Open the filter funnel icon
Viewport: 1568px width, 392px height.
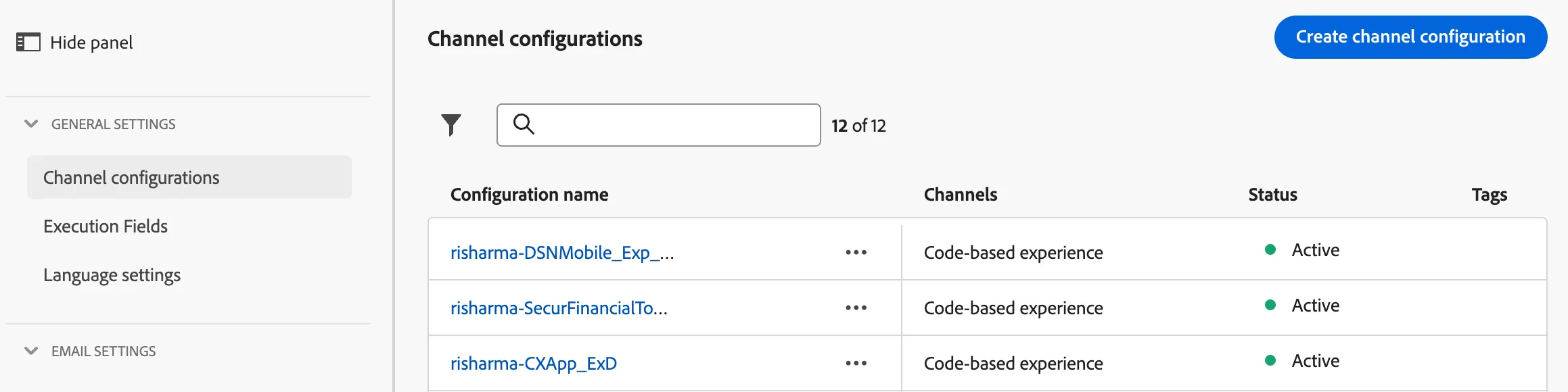pyautogui.click(x=451, y=125)
